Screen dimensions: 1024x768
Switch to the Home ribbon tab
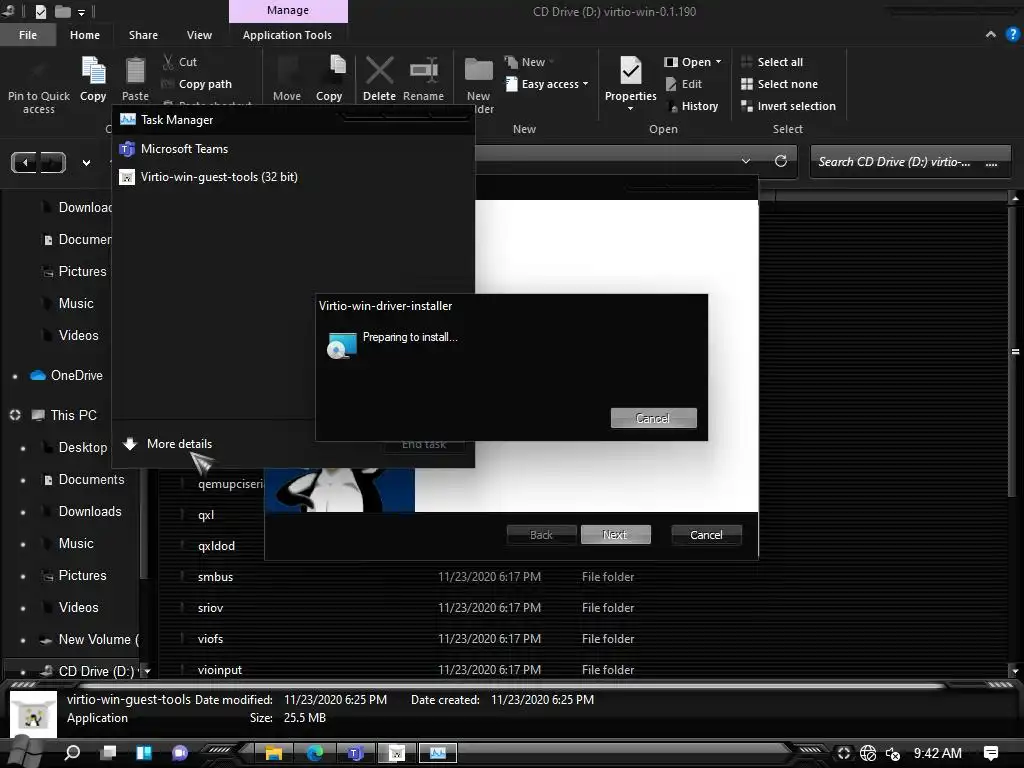[x=85, y=35]
